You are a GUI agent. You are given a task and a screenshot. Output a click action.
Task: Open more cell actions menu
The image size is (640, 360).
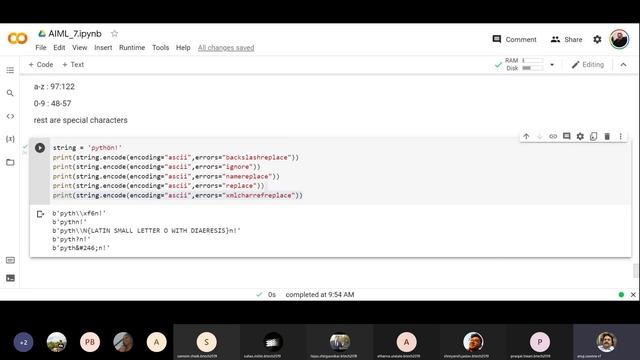[620, 136]
